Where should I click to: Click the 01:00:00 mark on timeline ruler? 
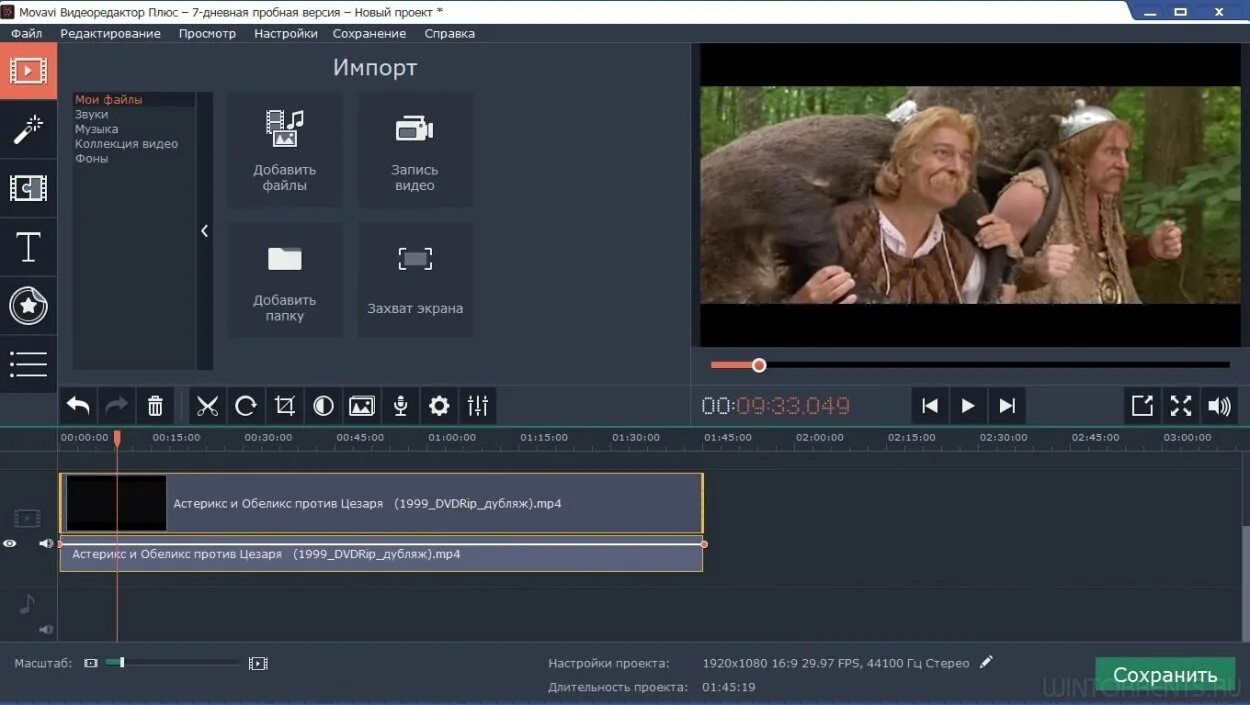pos(452,438)
